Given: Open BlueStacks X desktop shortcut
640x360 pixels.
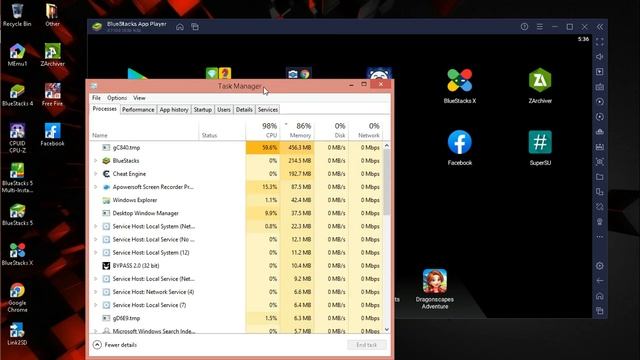Looking at the screenshot, I should (17, 254).
